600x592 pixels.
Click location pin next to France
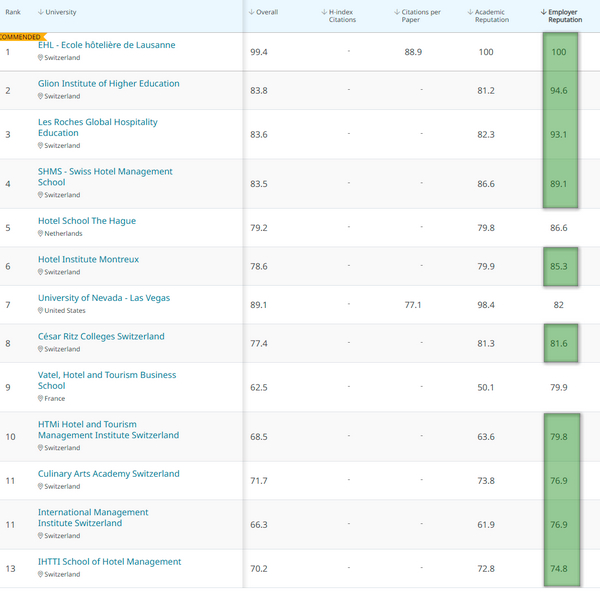[x=40, y=398]
